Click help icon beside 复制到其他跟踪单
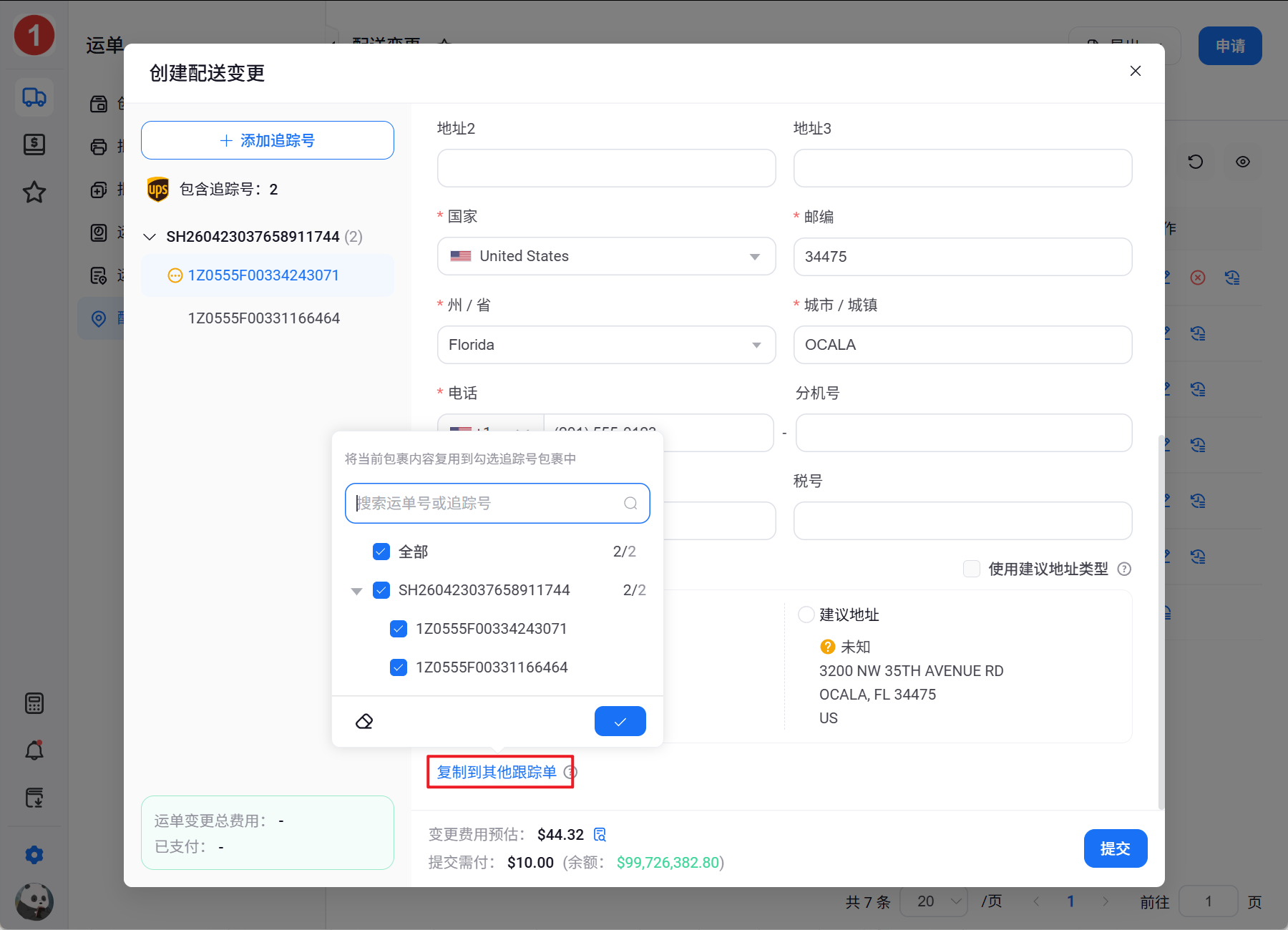The width and height of the screenshot is (1288, 930). point(570,772)
